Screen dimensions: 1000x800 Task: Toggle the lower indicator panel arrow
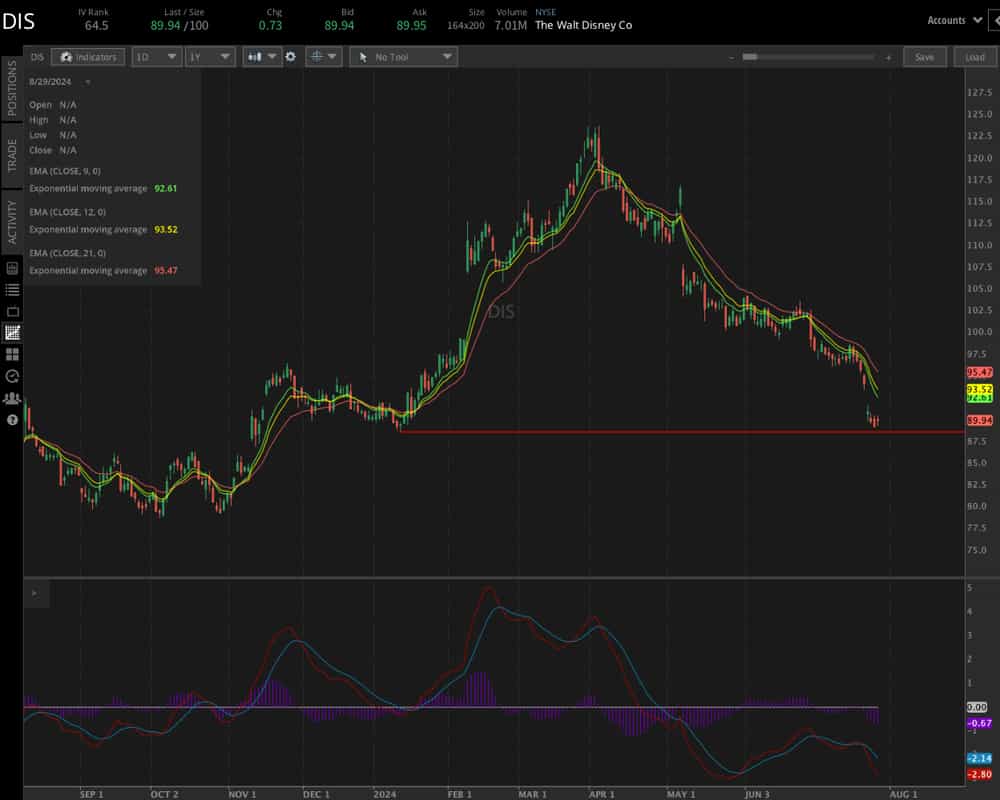pos(33,593)
